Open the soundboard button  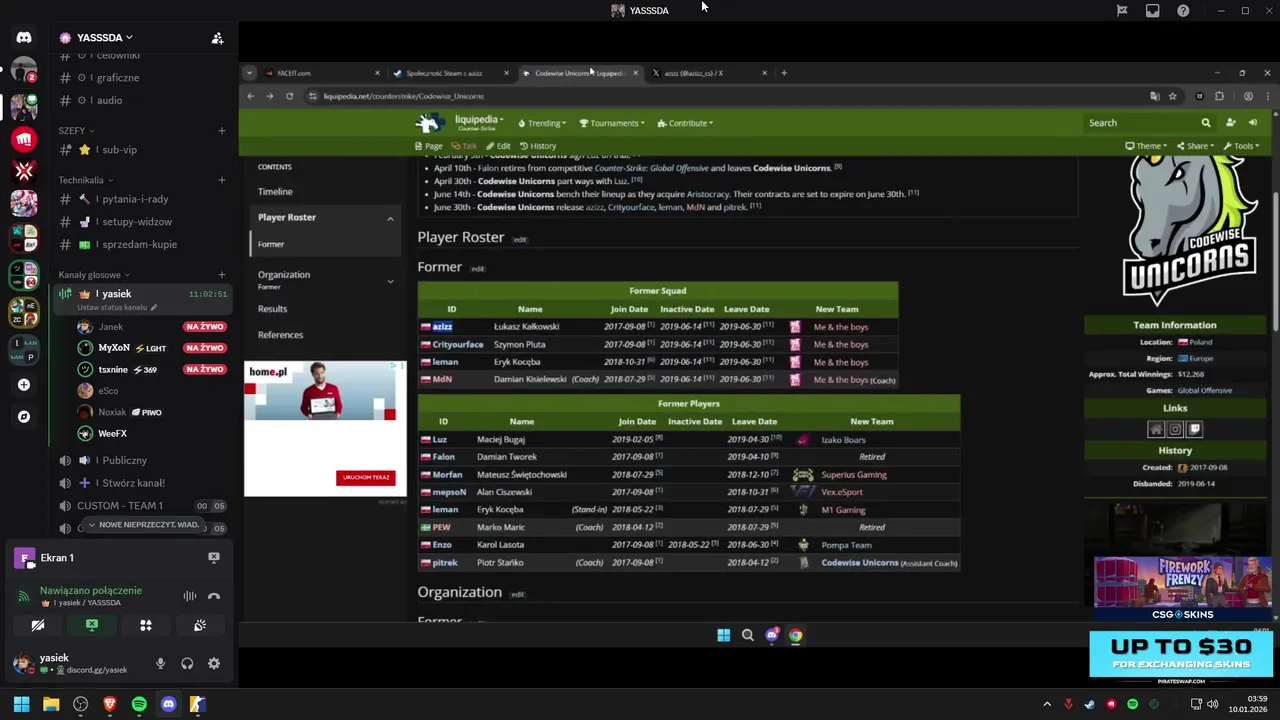pyautogui.click(x=200, y=625)
